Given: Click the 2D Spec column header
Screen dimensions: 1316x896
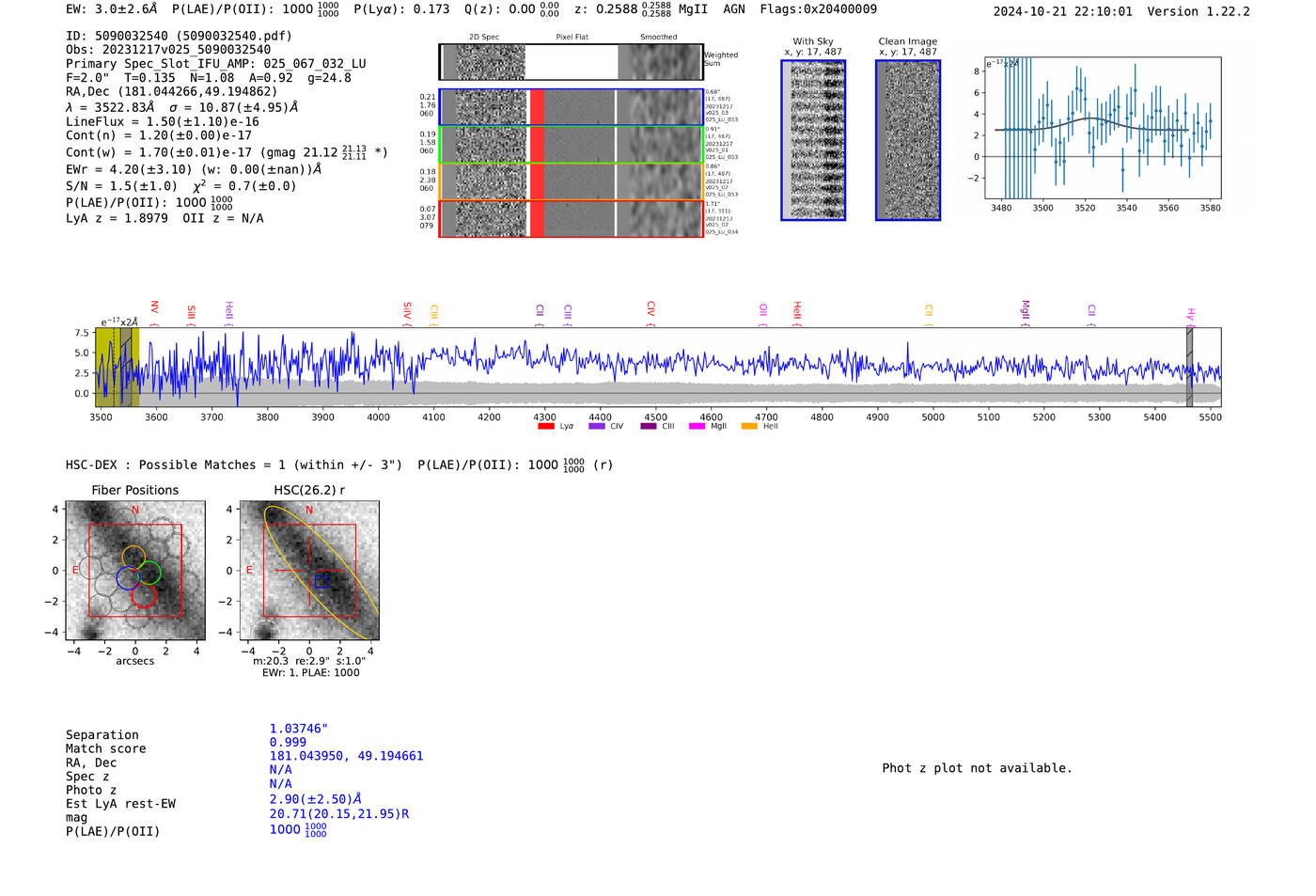Looking at the screenshot, I should tap(484, 37).
